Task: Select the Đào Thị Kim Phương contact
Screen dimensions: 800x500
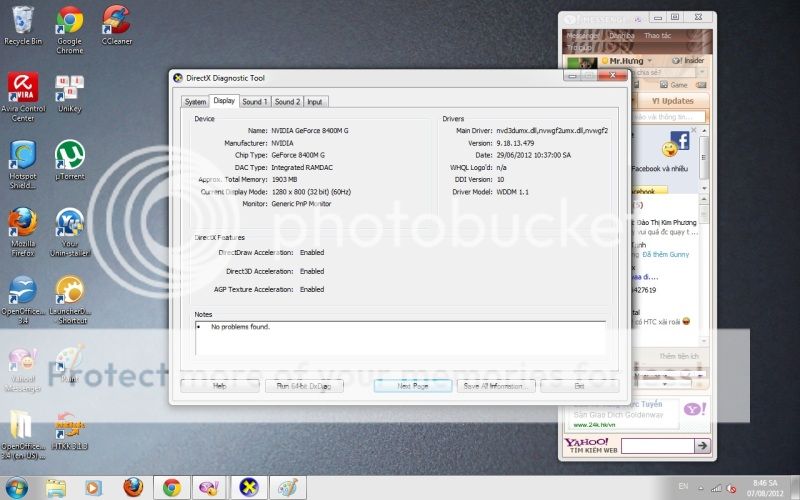Action: click(x=666, y=222)
